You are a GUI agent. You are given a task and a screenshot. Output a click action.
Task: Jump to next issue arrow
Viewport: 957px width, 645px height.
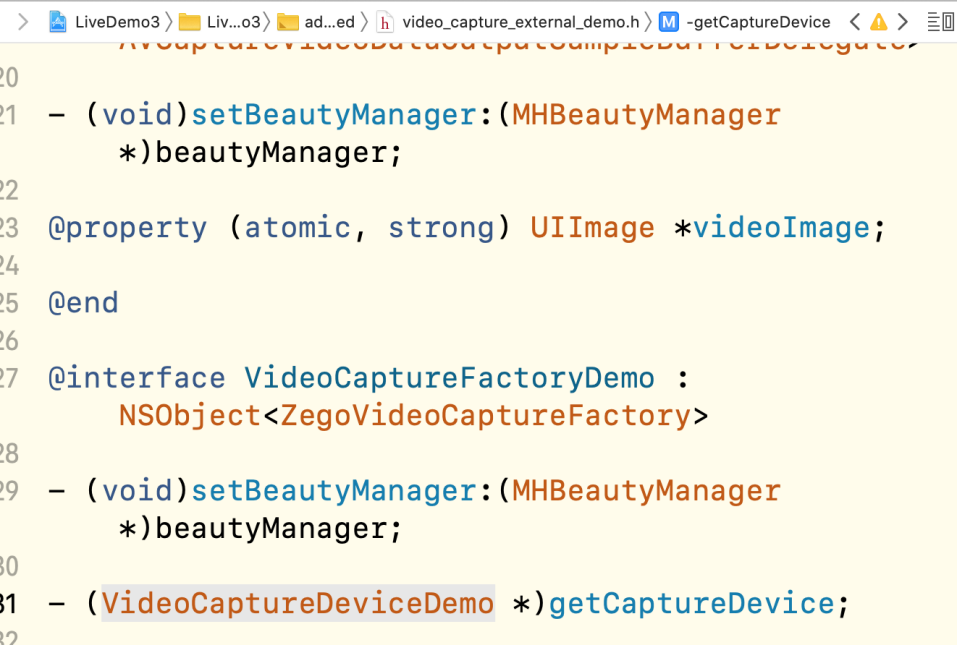(903, 23)
